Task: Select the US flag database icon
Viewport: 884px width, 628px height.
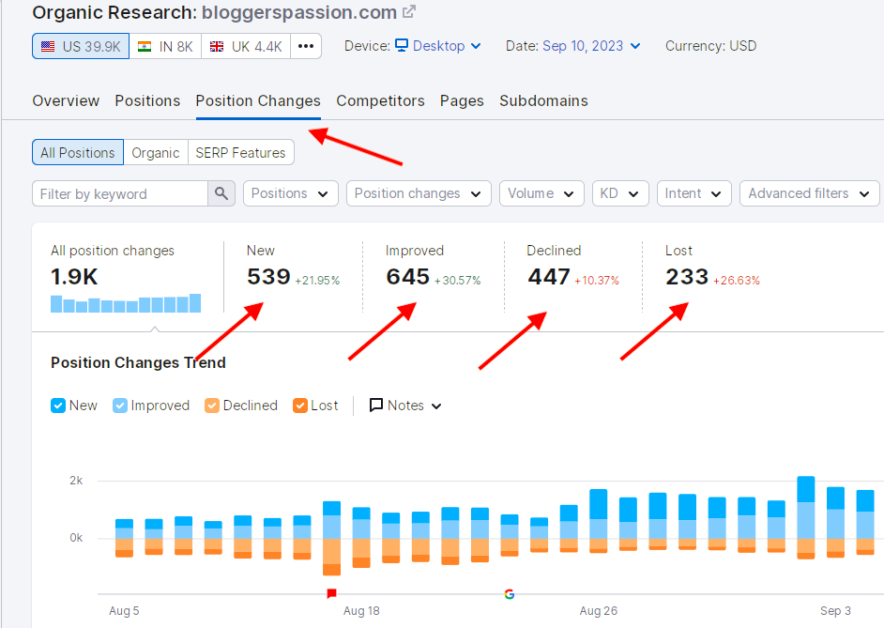Action: coord(48,46)
